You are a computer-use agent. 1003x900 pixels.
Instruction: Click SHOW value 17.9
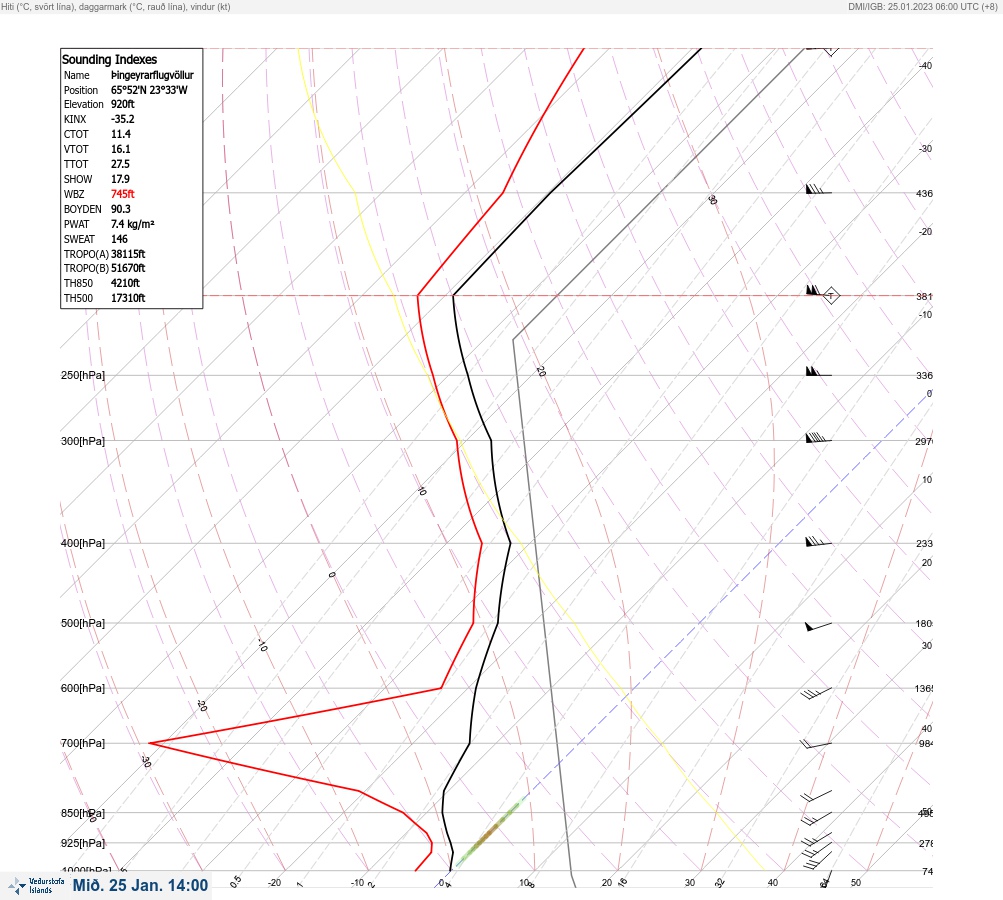[120, 179]
